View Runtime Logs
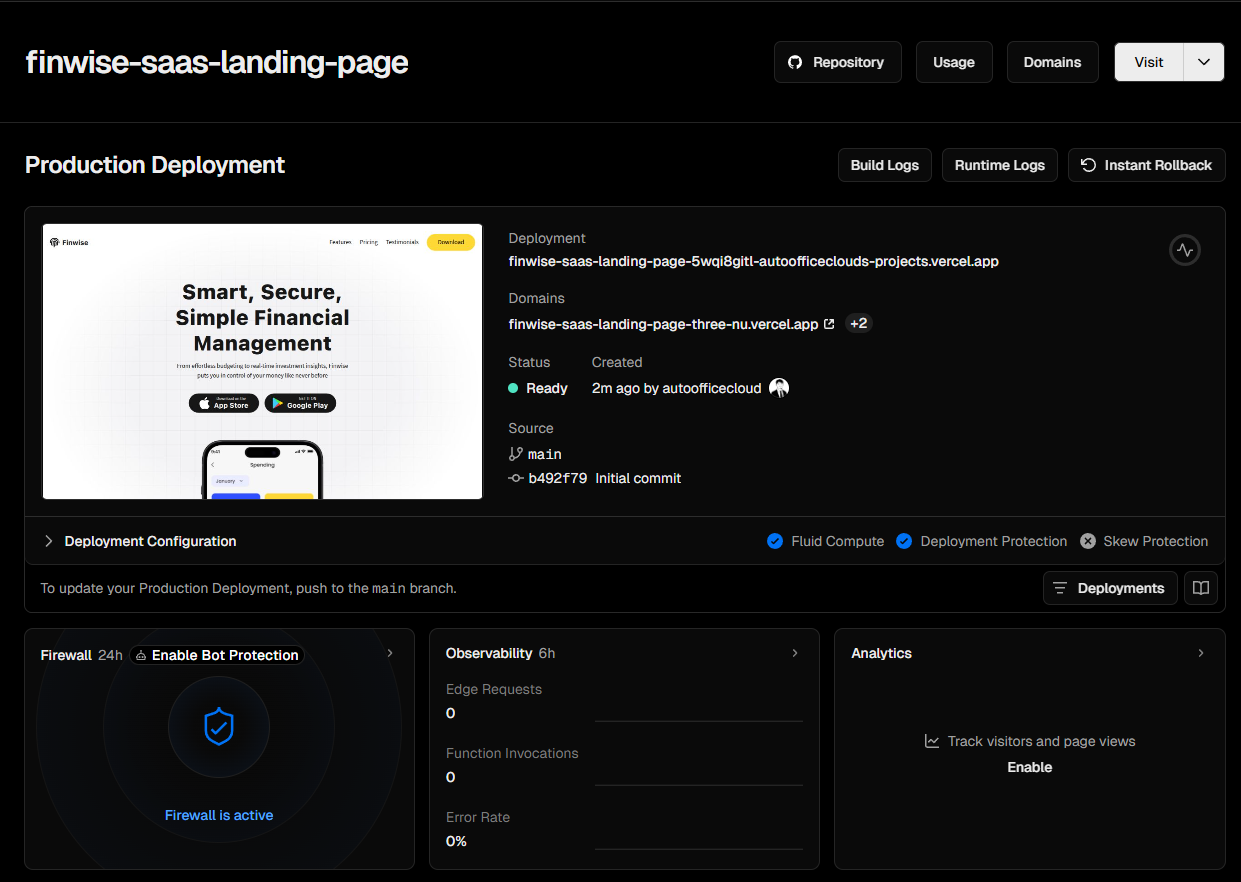The height and width of the screenshot is (882, 1241). 1000,165
